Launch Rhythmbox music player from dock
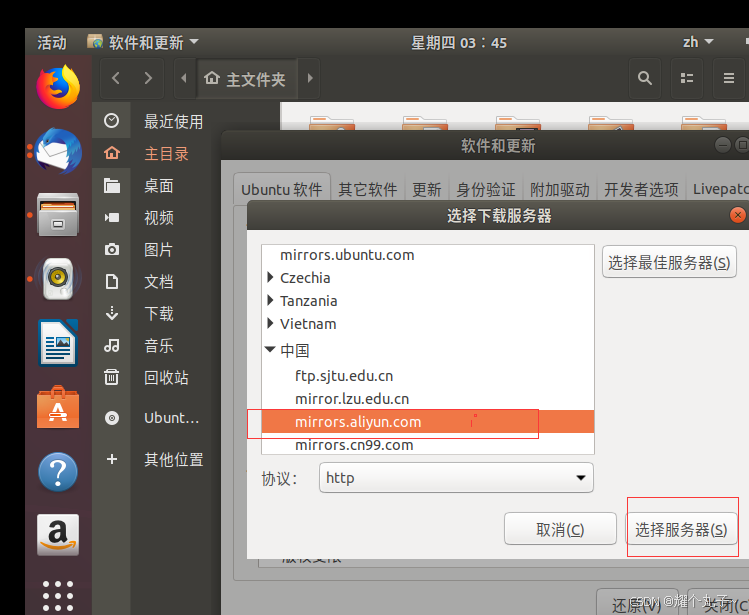749x615 pixels. (58, 279)
